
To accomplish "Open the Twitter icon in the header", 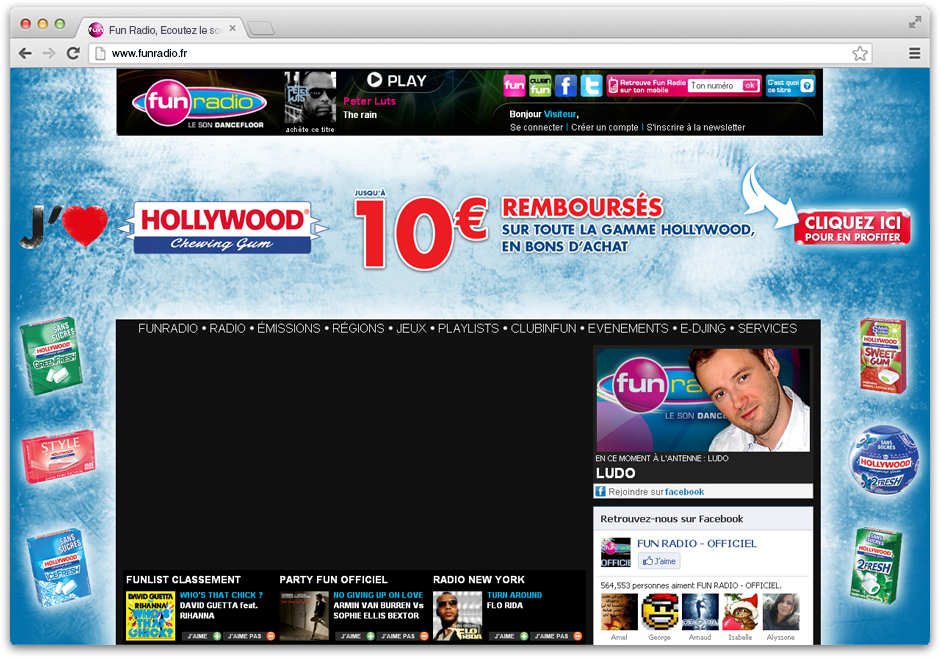I will 591,85.
